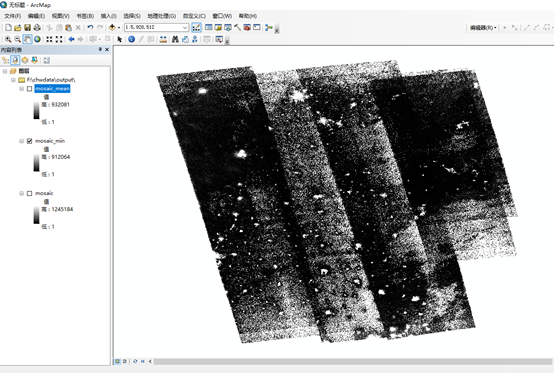
Task: Toggle the Editor toolbar icon
Action: click(196, 27)
